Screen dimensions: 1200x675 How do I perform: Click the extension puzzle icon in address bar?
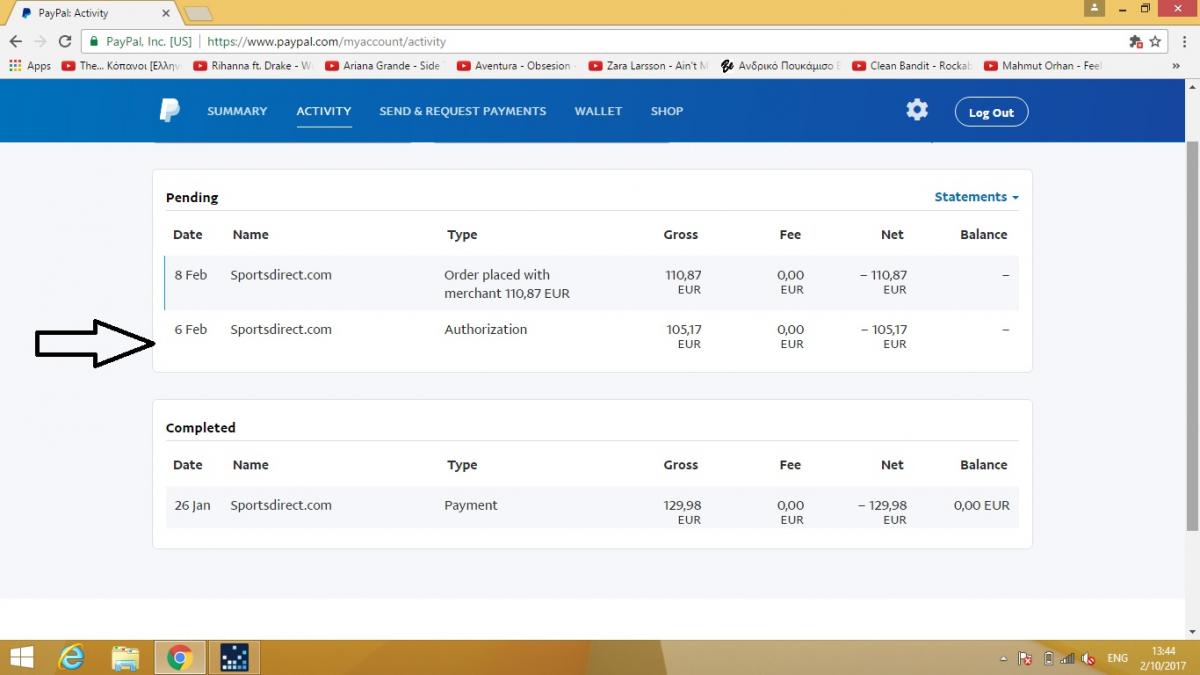pyautogui.click(x=1135, y=42)
